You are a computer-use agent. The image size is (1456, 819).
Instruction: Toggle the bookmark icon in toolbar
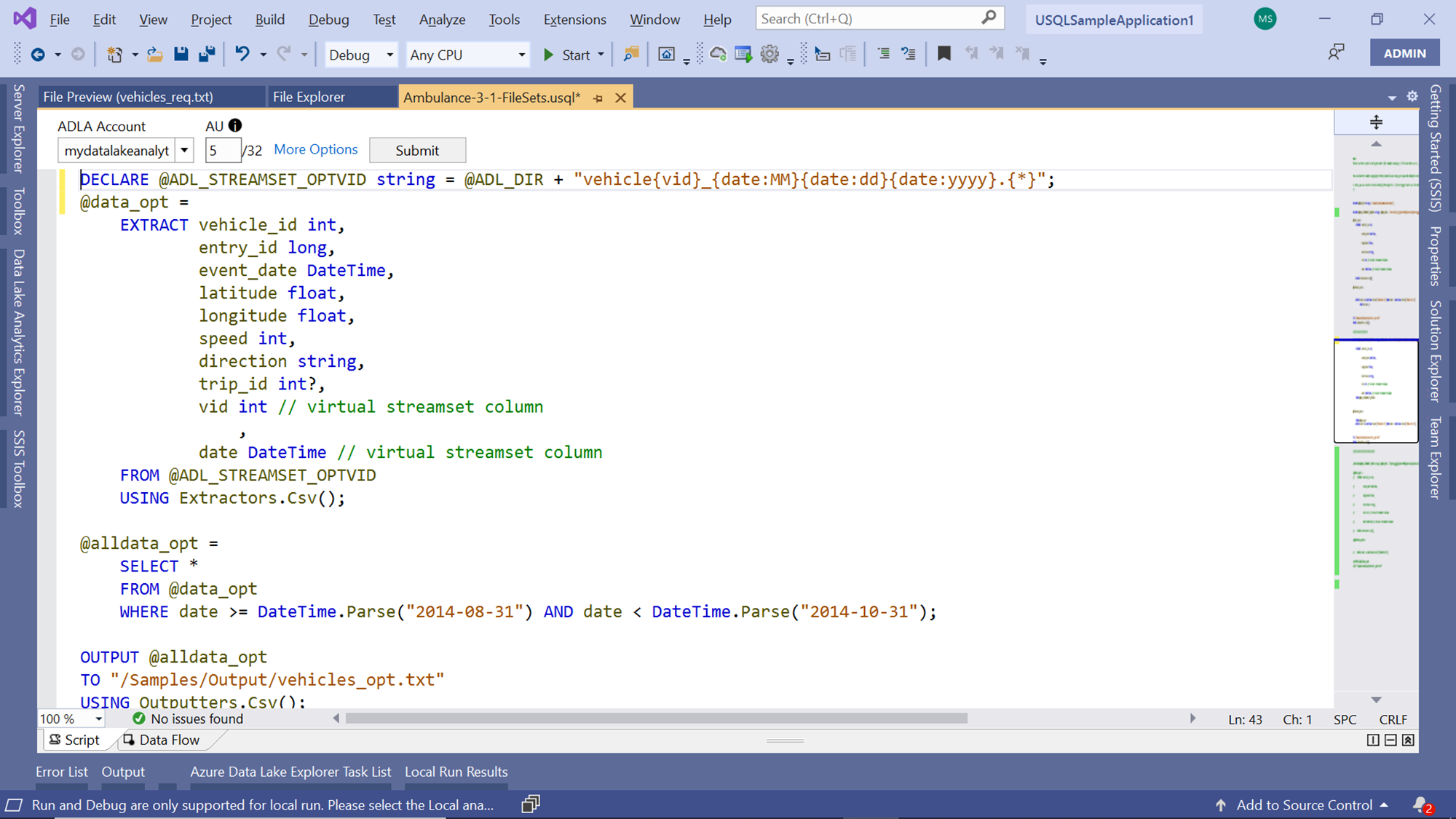(x=943, y=54)
